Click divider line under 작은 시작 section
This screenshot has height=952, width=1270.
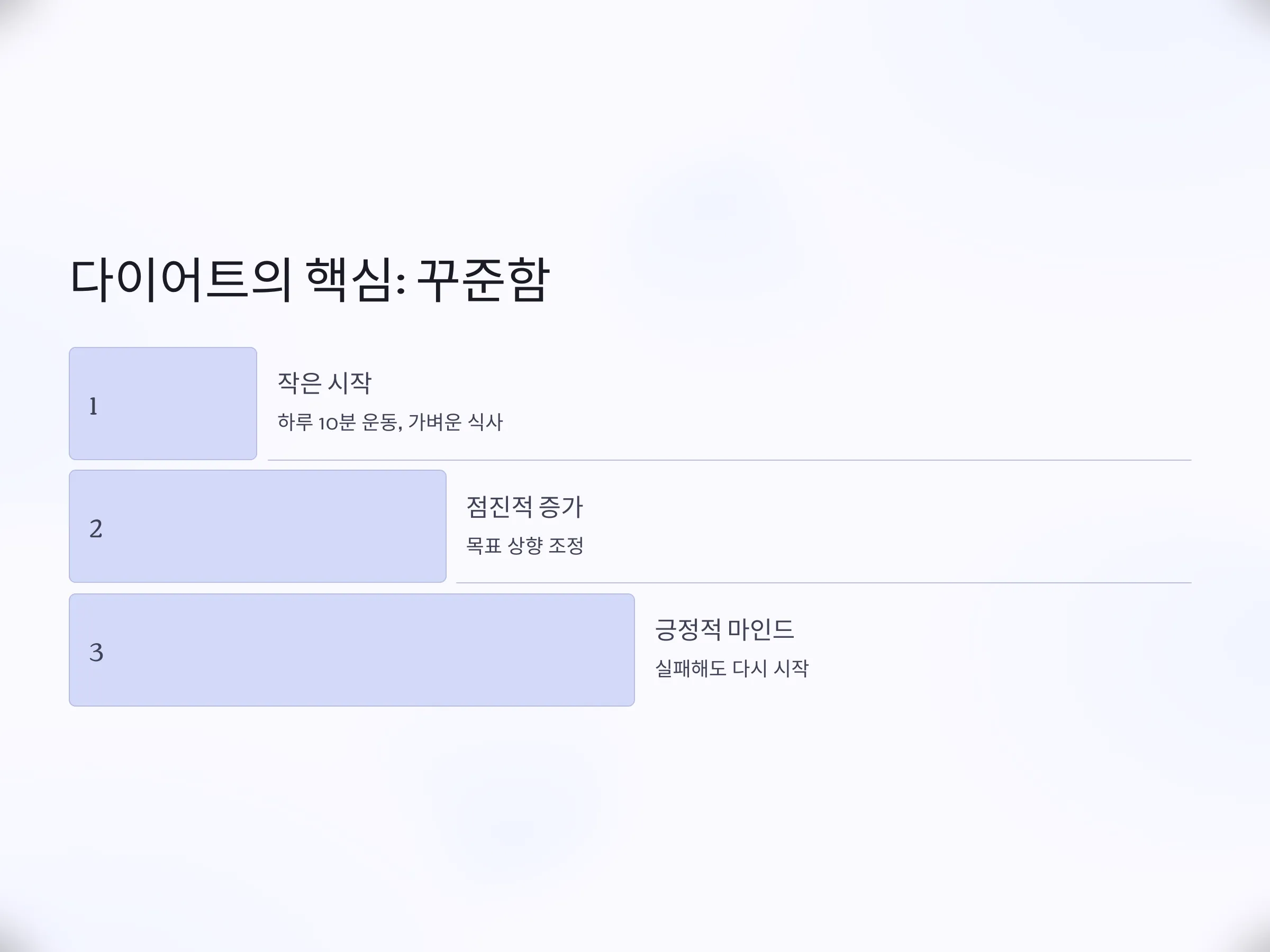coord(730,460)
